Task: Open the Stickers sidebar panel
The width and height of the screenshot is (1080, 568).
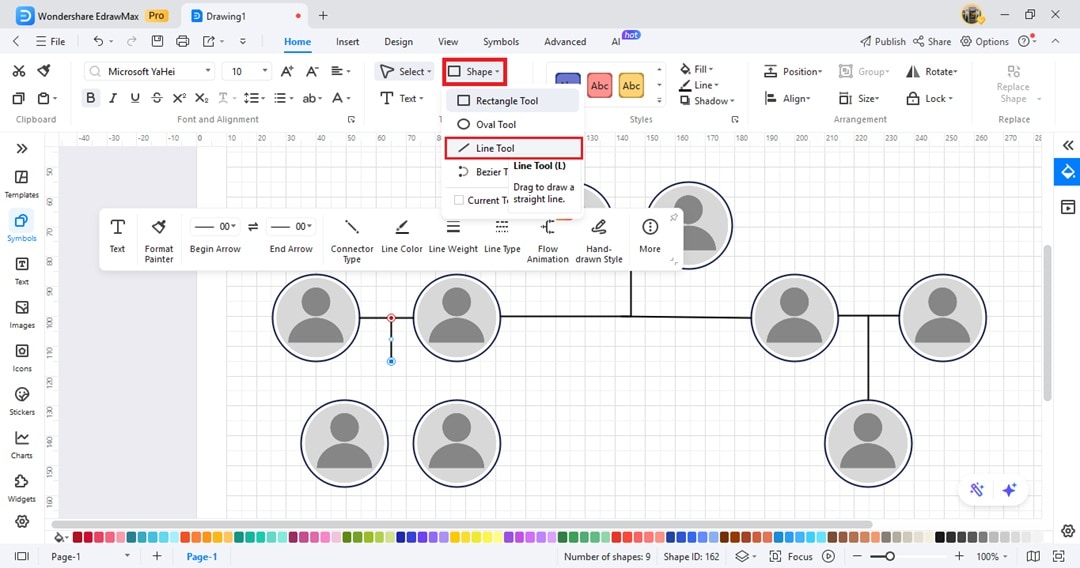Action: (x=22, y=401)
